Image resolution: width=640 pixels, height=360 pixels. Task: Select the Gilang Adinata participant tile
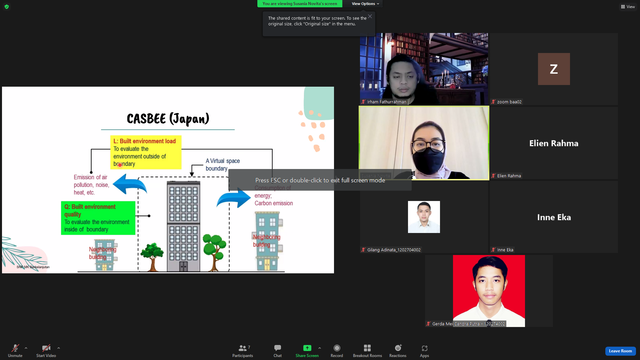[424, 217]
